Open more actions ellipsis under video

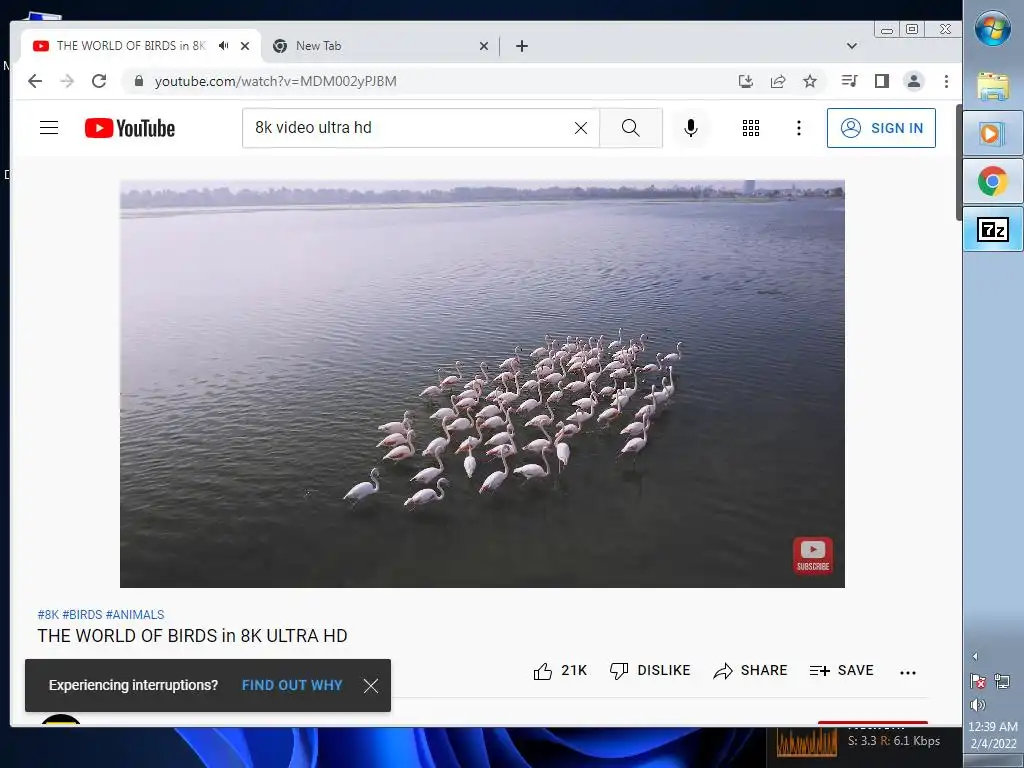908,672
